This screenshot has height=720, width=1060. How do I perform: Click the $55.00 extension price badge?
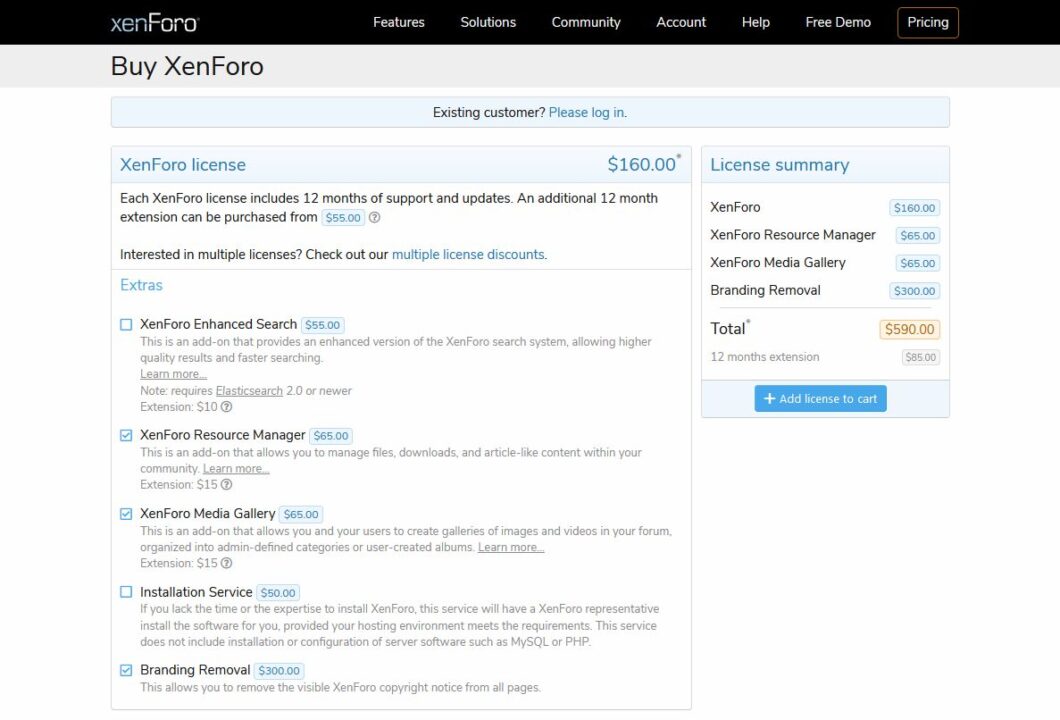click(343, 218)
